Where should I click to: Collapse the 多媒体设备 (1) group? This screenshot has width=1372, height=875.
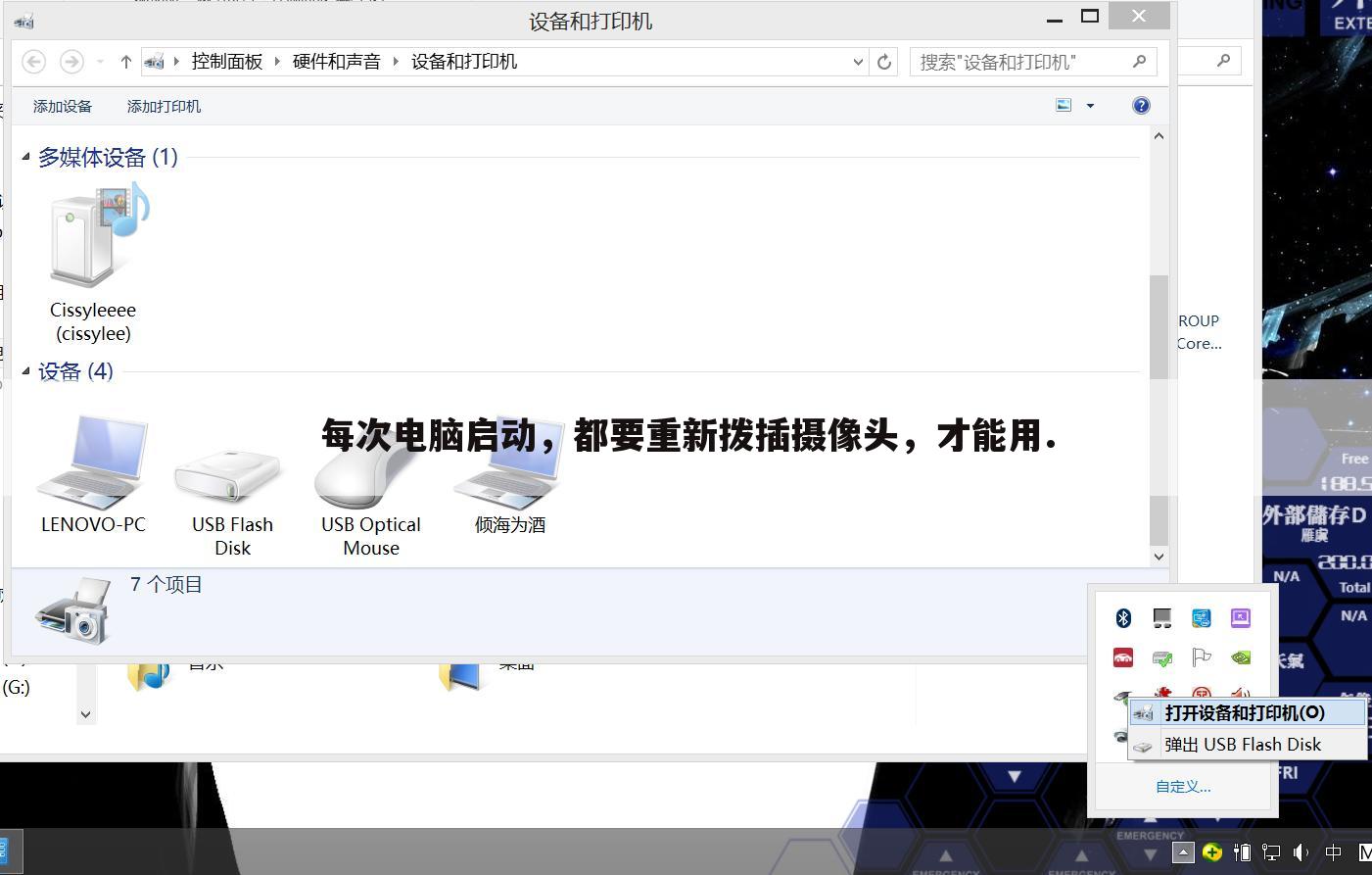tap(25, 157)
